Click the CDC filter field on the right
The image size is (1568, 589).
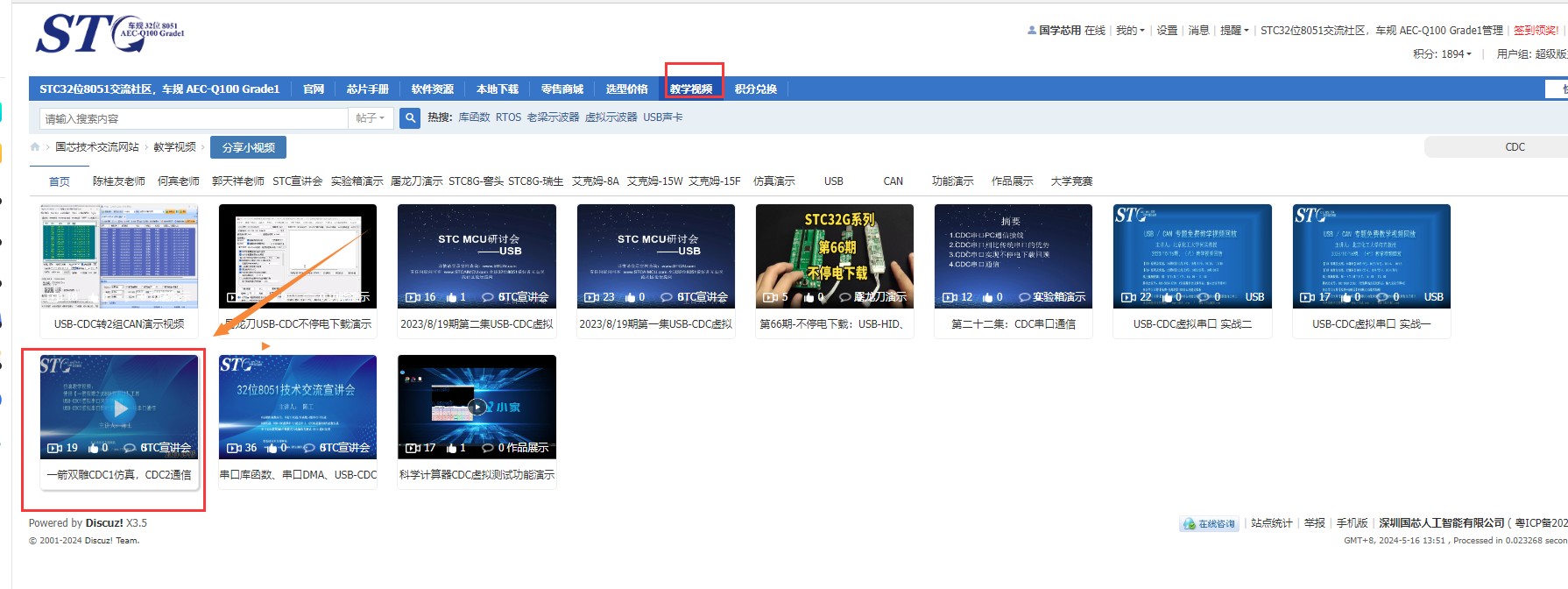coord(1496,147)
